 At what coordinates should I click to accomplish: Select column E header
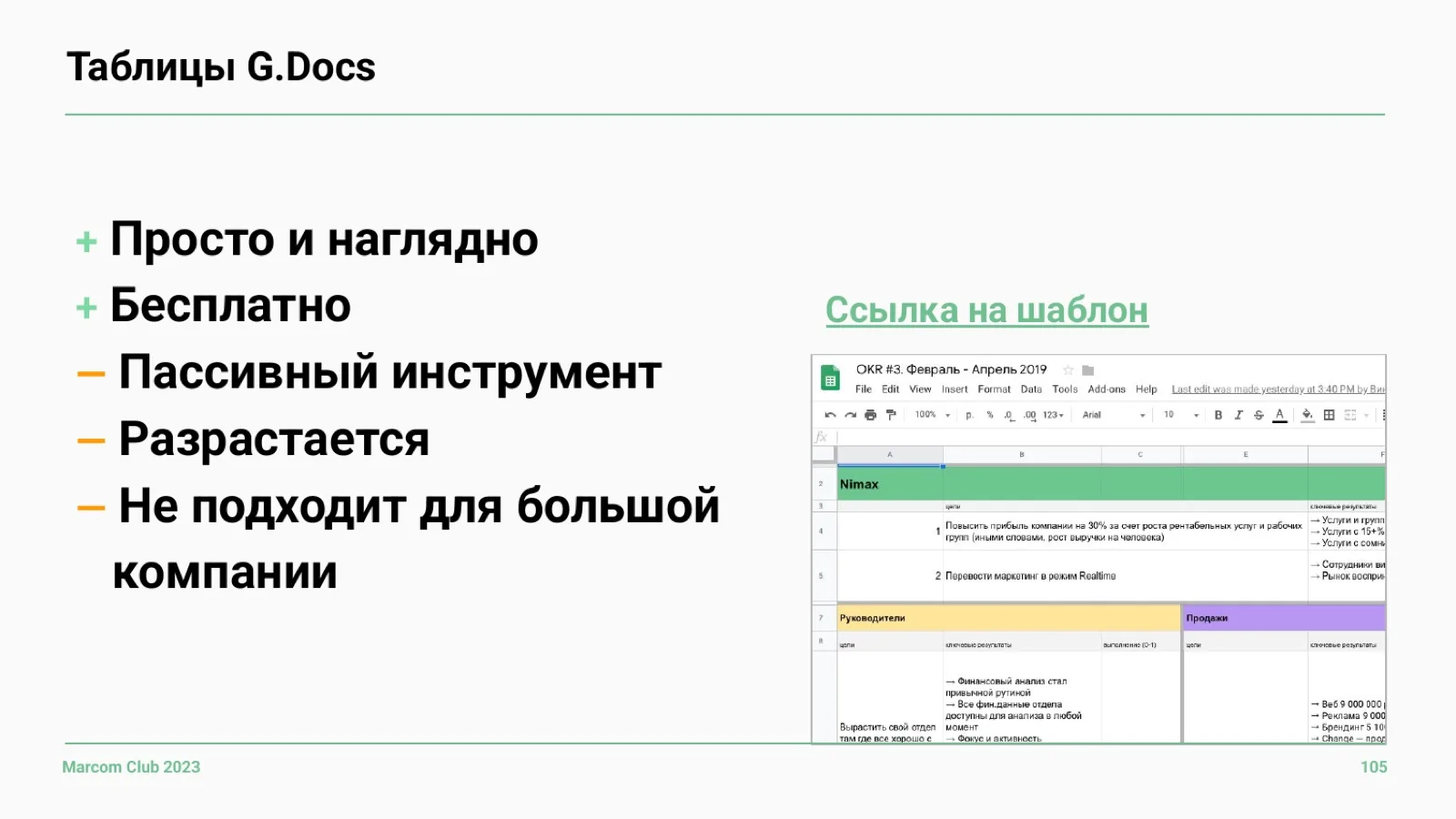(1245, 454)
